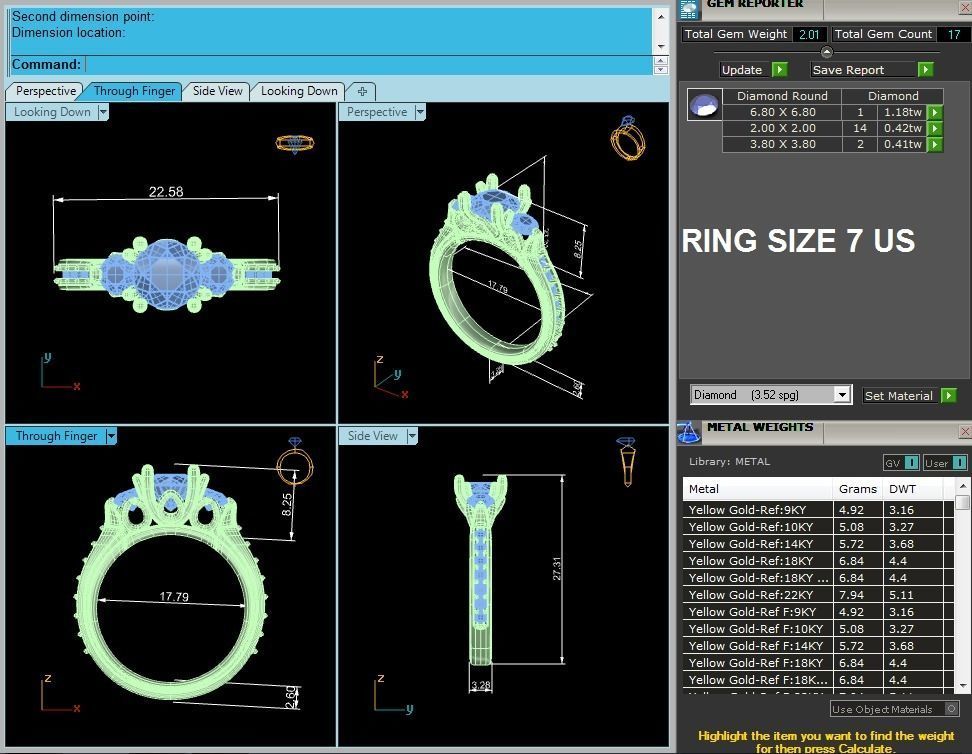This screenshot has width=972, height=754.
Task: Click ring thumbnail in Side View viewport
Action: tap(627, 461)
